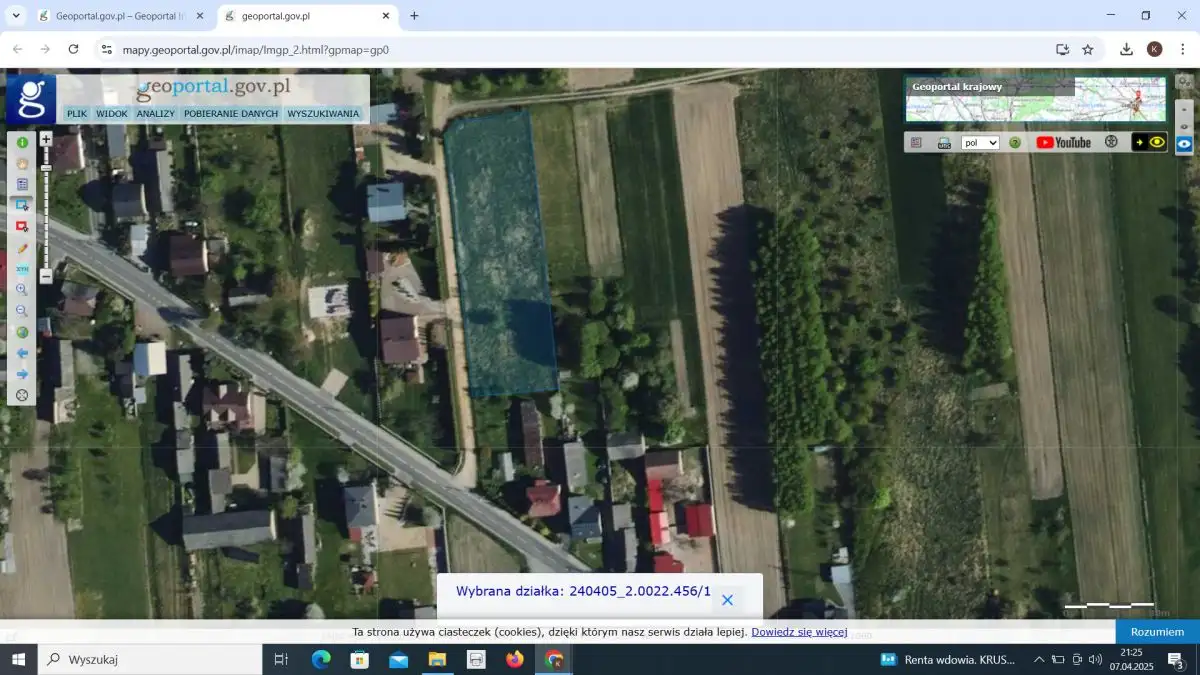Activate the XYH coordinates tool
Viewport: 1200px width, 675px height.
tap(22, 269)
